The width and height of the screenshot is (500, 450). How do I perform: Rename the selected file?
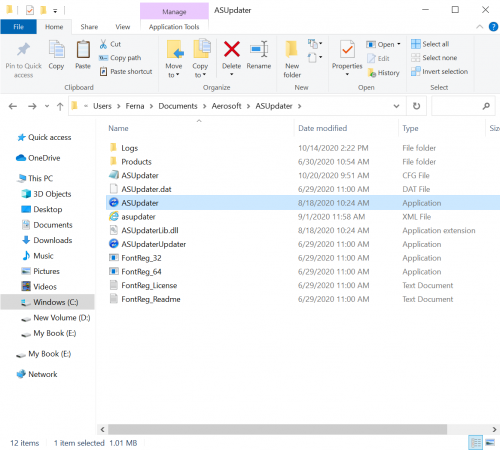[x=259, y=55]
